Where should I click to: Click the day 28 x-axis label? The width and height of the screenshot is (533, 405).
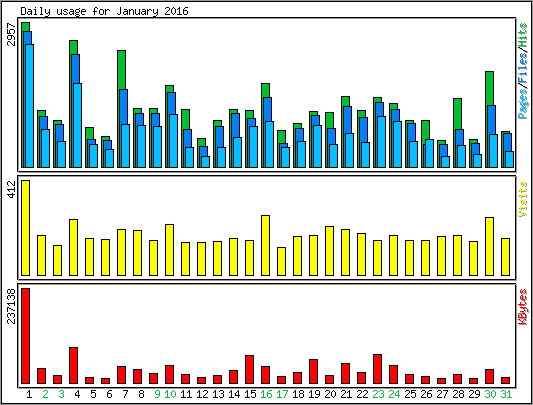click(458, 394)
